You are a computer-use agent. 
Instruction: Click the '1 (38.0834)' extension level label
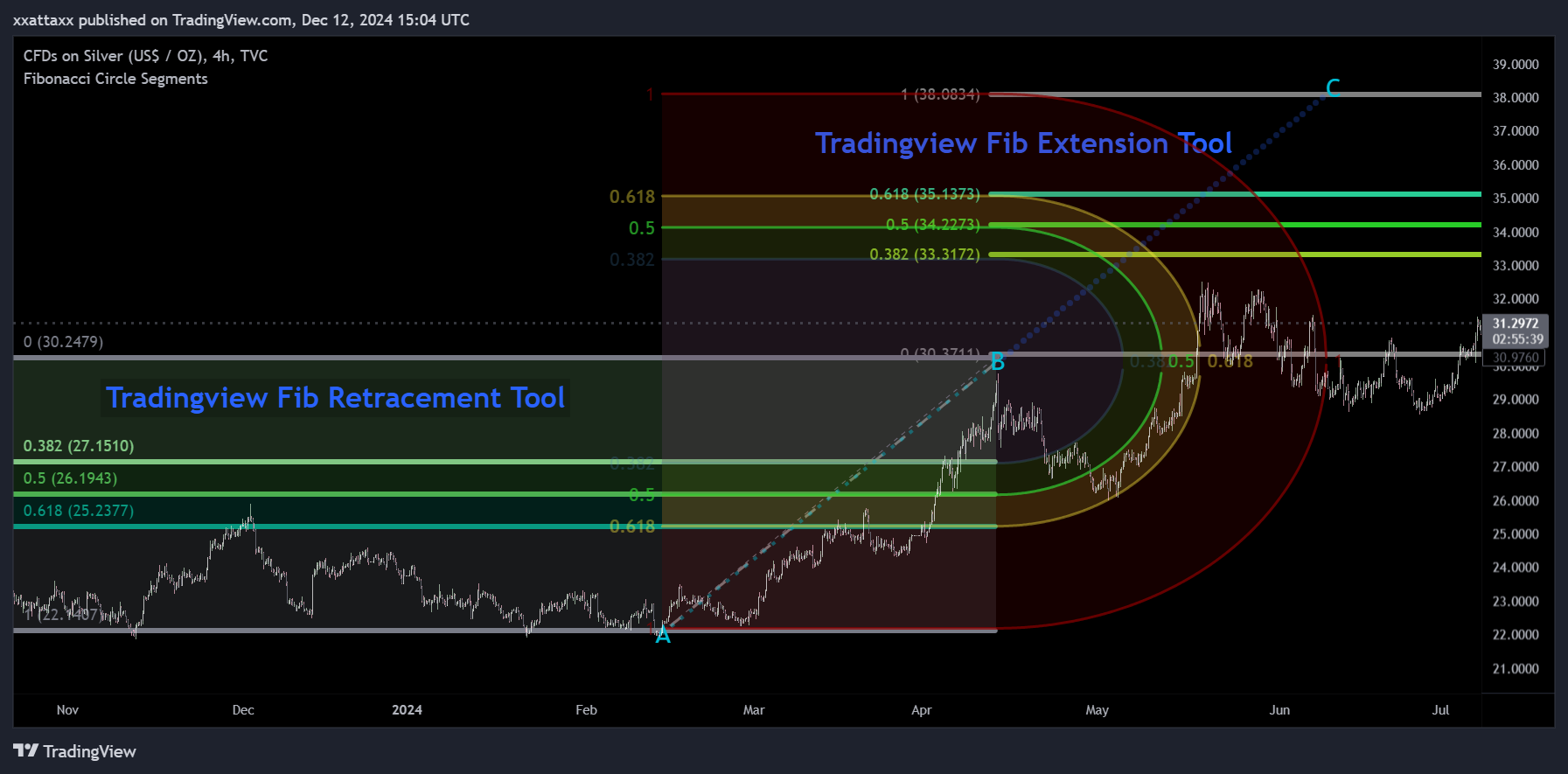point(940,94)
